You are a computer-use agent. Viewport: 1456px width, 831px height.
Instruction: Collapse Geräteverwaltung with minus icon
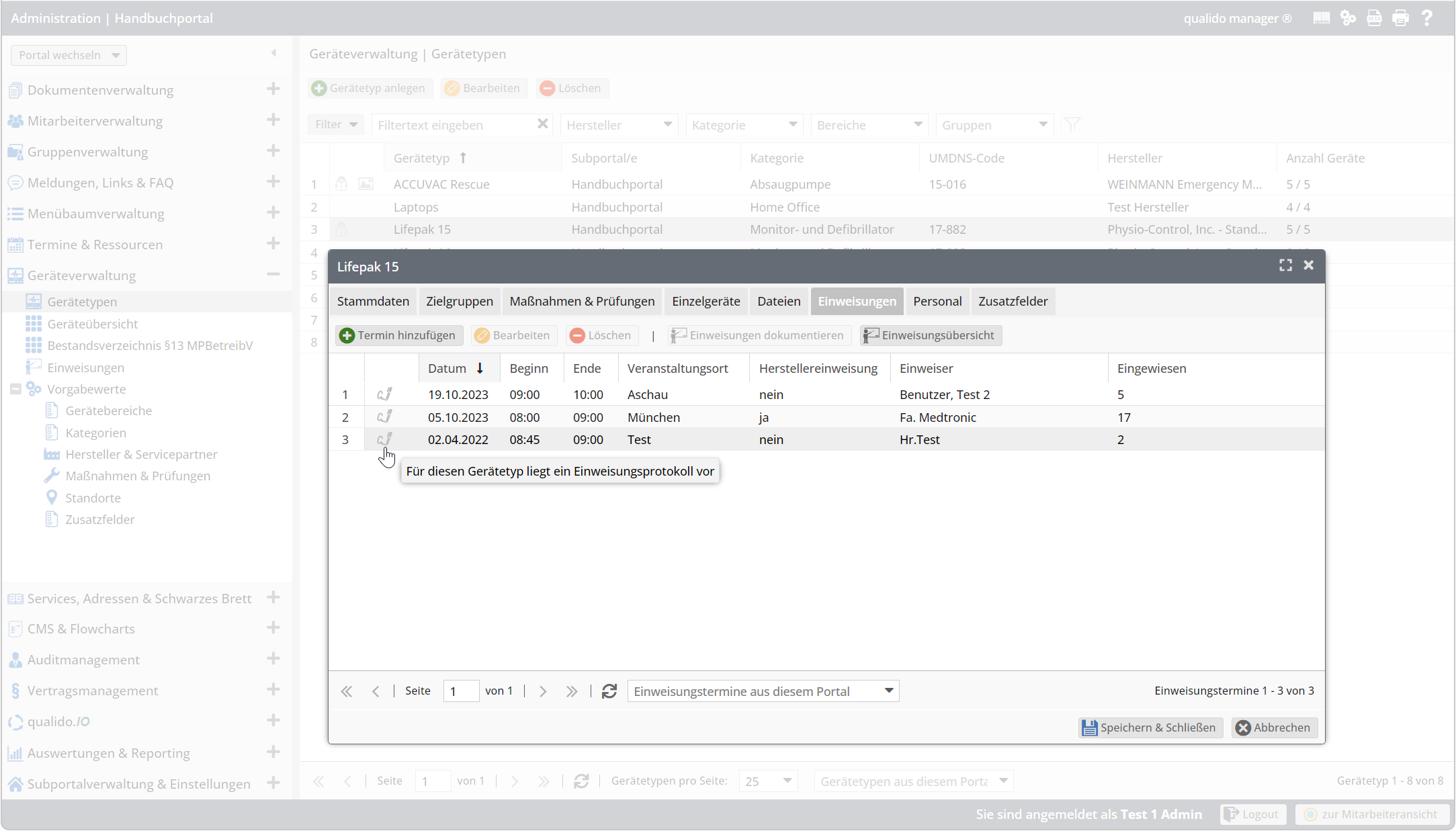pos(273,274)
